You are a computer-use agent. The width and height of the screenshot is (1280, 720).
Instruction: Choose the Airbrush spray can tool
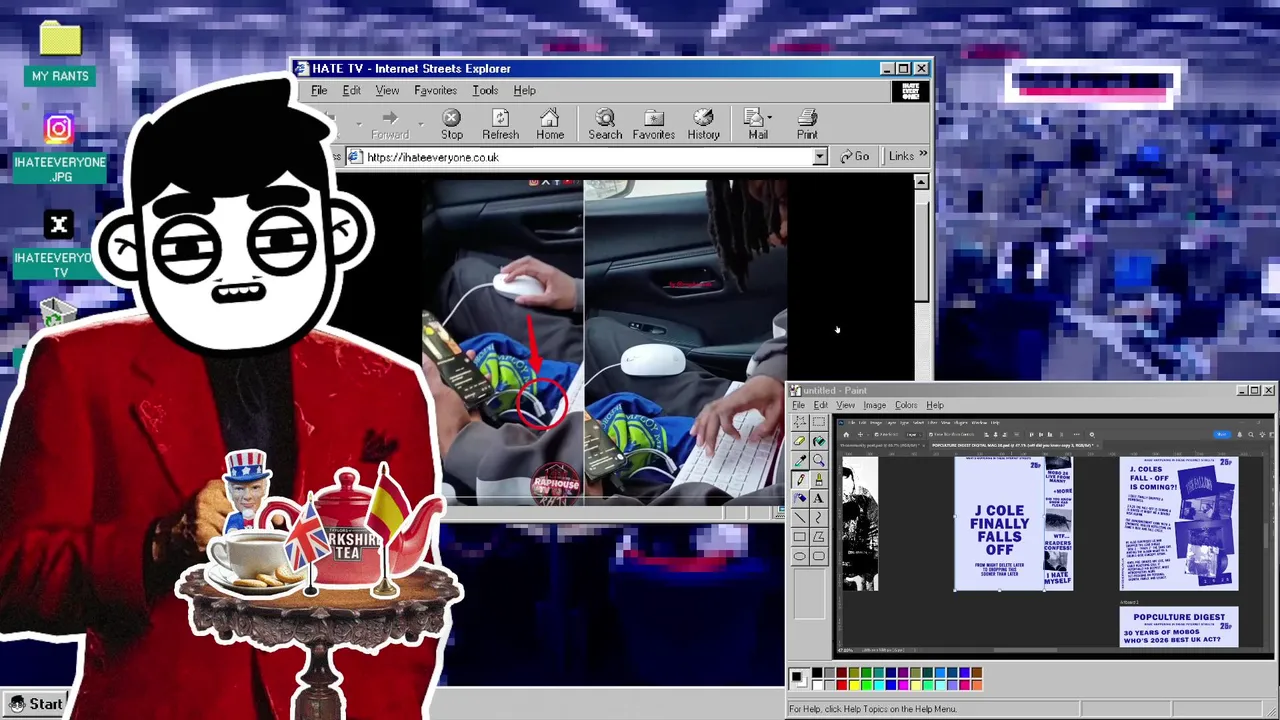800,498
